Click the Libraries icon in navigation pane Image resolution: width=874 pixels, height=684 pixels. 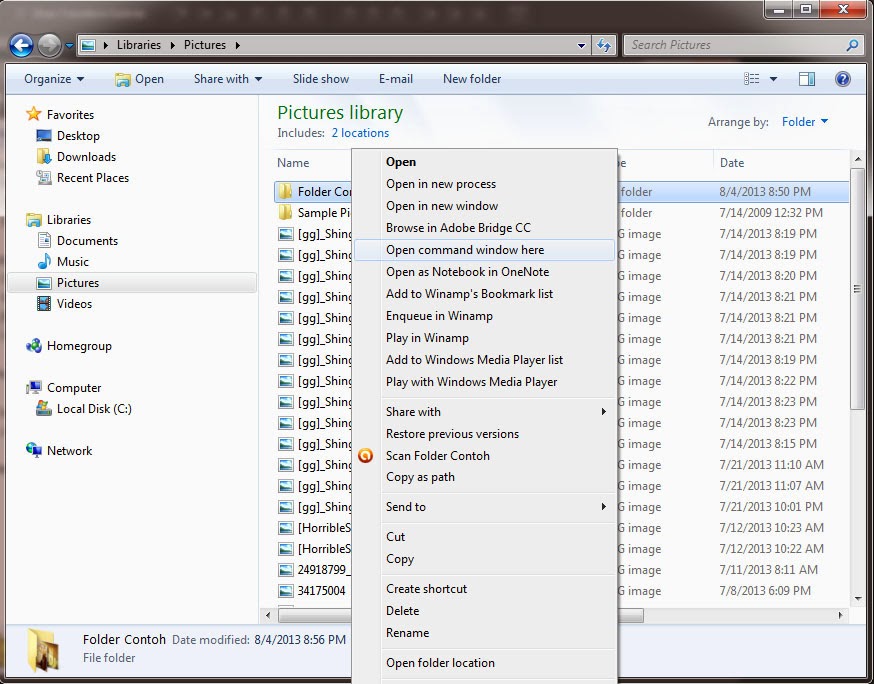[33, 220]
